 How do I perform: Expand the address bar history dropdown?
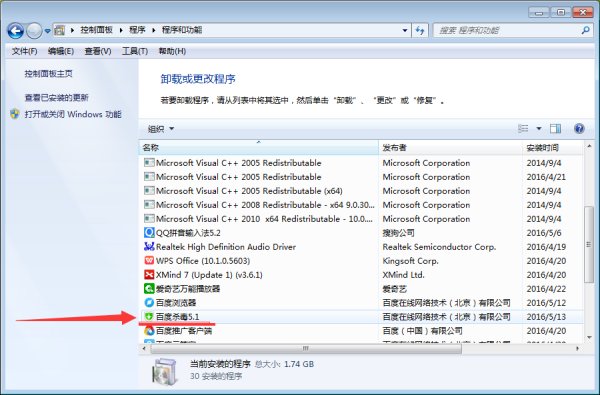point(405,31)
